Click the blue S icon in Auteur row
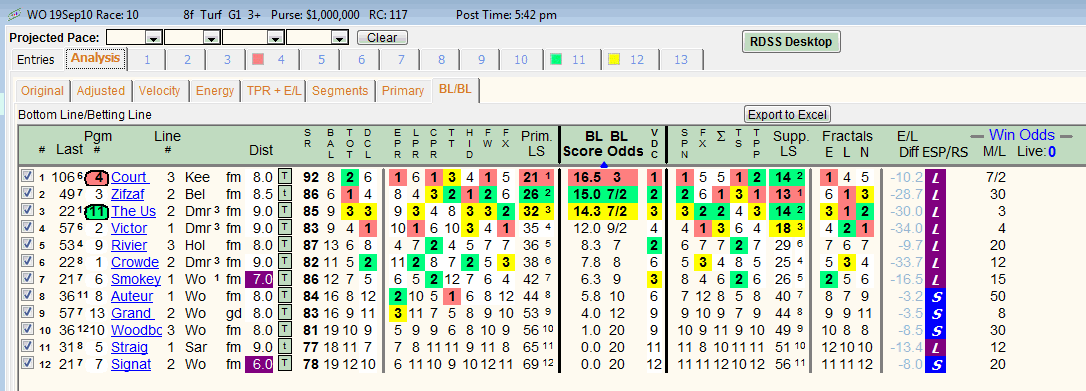This screenshot has width=1086, height=391. 935,296
